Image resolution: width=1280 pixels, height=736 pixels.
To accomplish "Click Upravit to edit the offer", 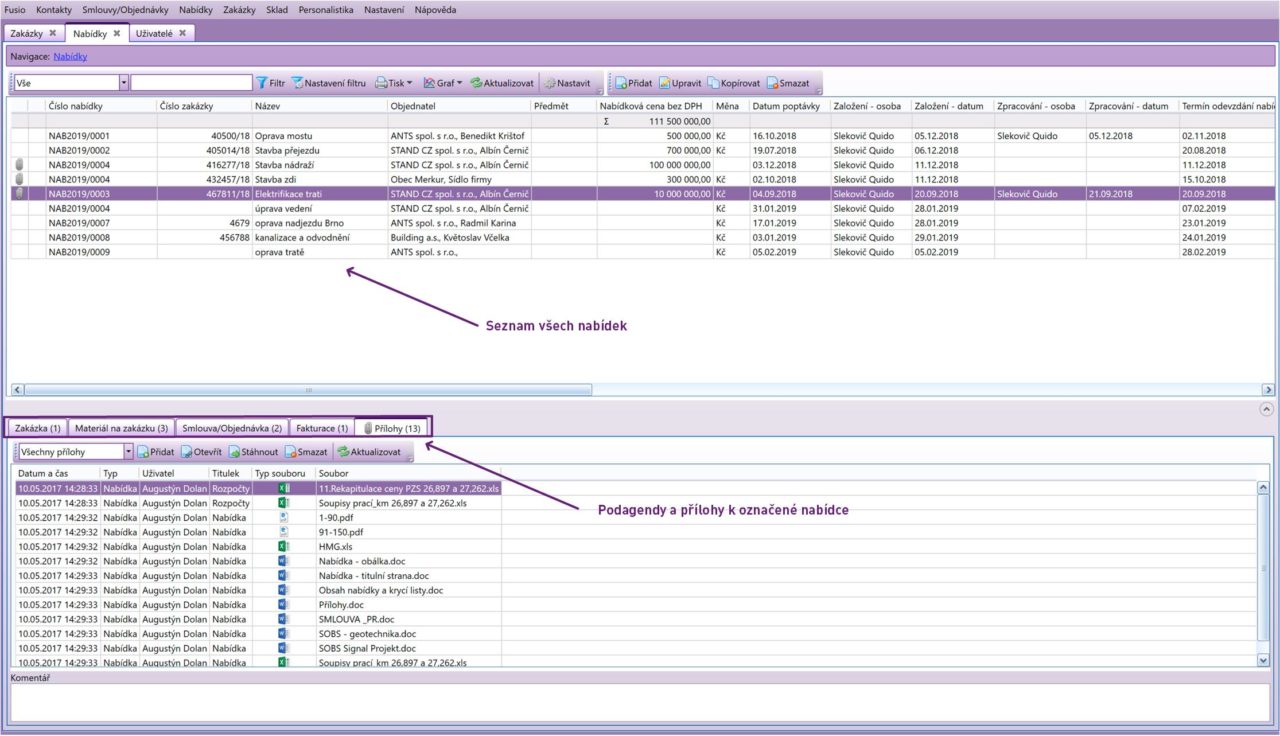I will (x=679, y=83).
